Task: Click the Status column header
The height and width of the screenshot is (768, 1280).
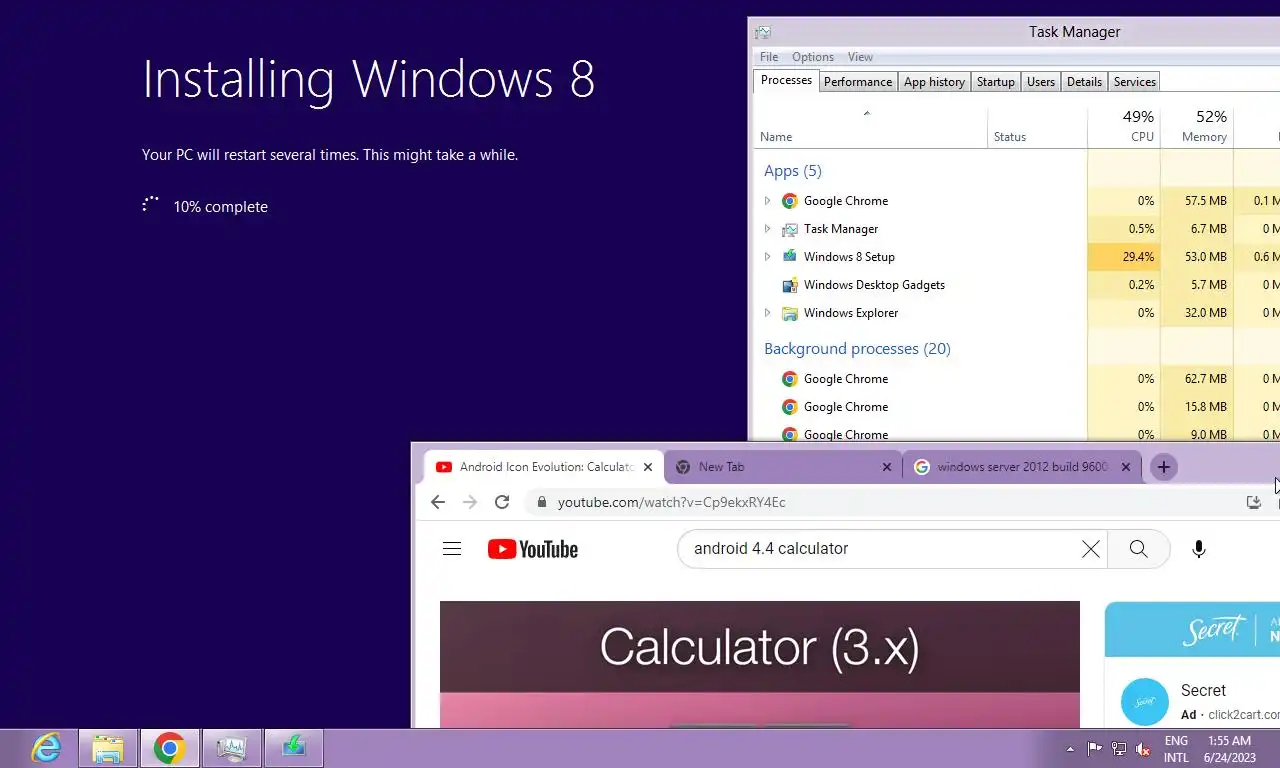Action: tap(1037, 126)
